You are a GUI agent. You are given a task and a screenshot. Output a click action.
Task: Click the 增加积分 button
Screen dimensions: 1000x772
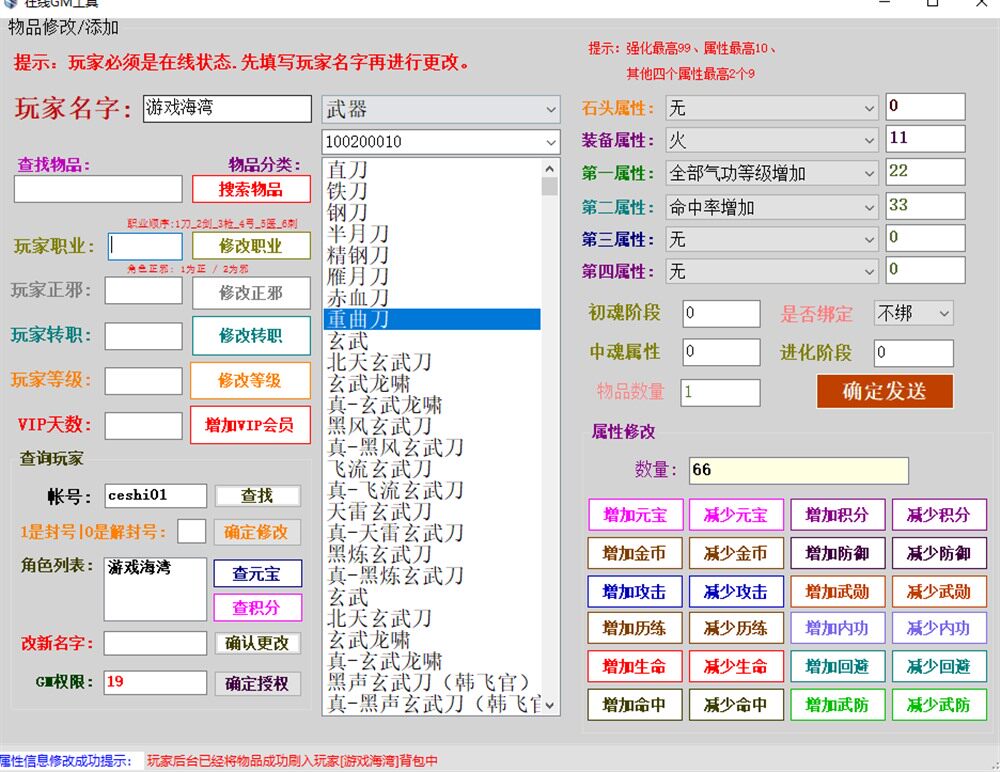pos(837,515)
